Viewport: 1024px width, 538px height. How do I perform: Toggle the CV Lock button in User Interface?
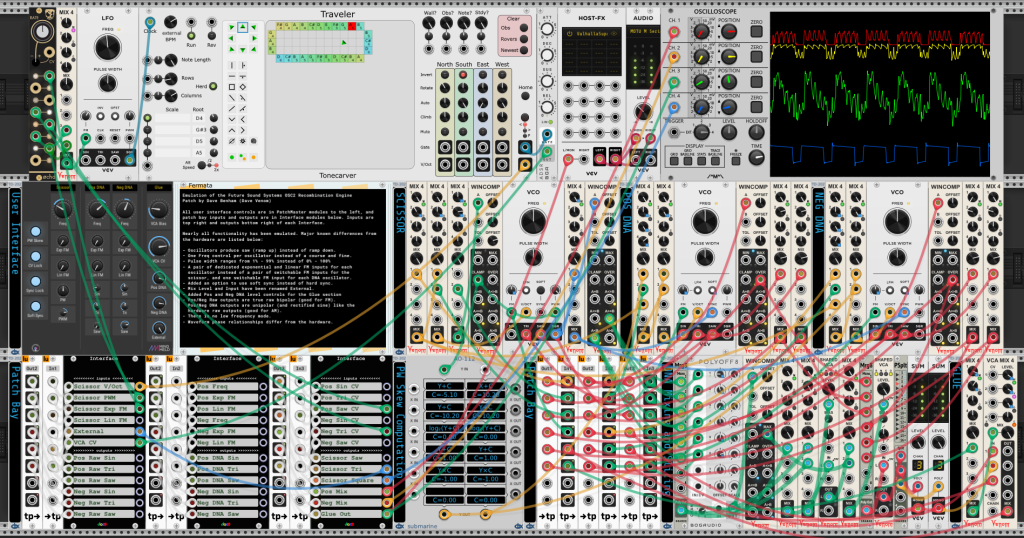coord(35,256)
